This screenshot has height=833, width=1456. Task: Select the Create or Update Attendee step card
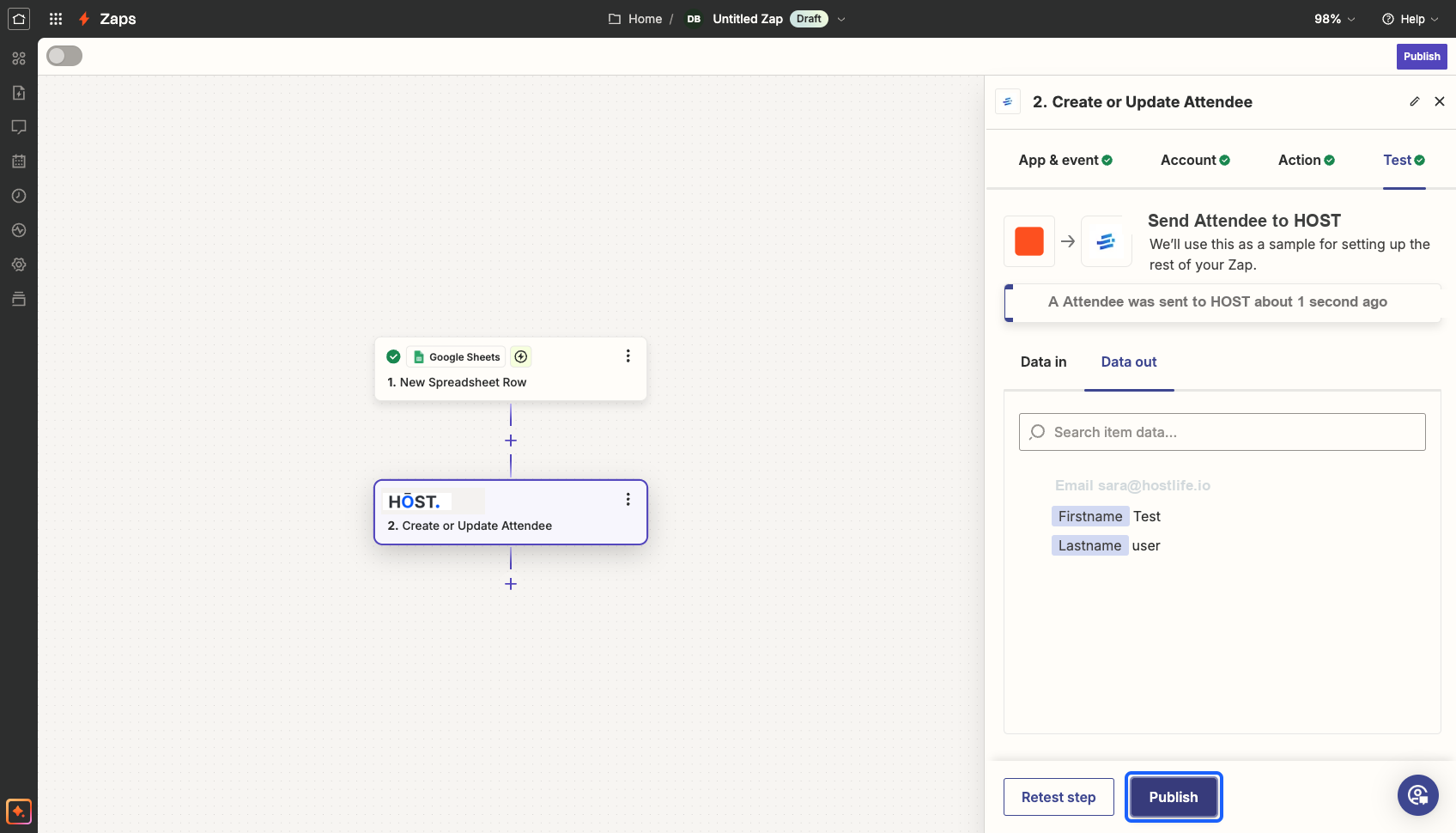pyautogui.click(x=511, y=512)
